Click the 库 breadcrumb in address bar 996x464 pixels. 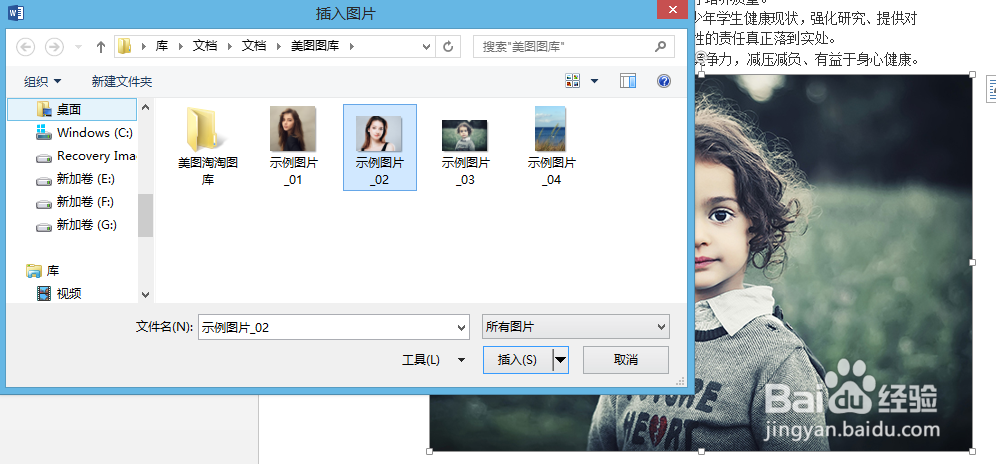pos(162,46)
